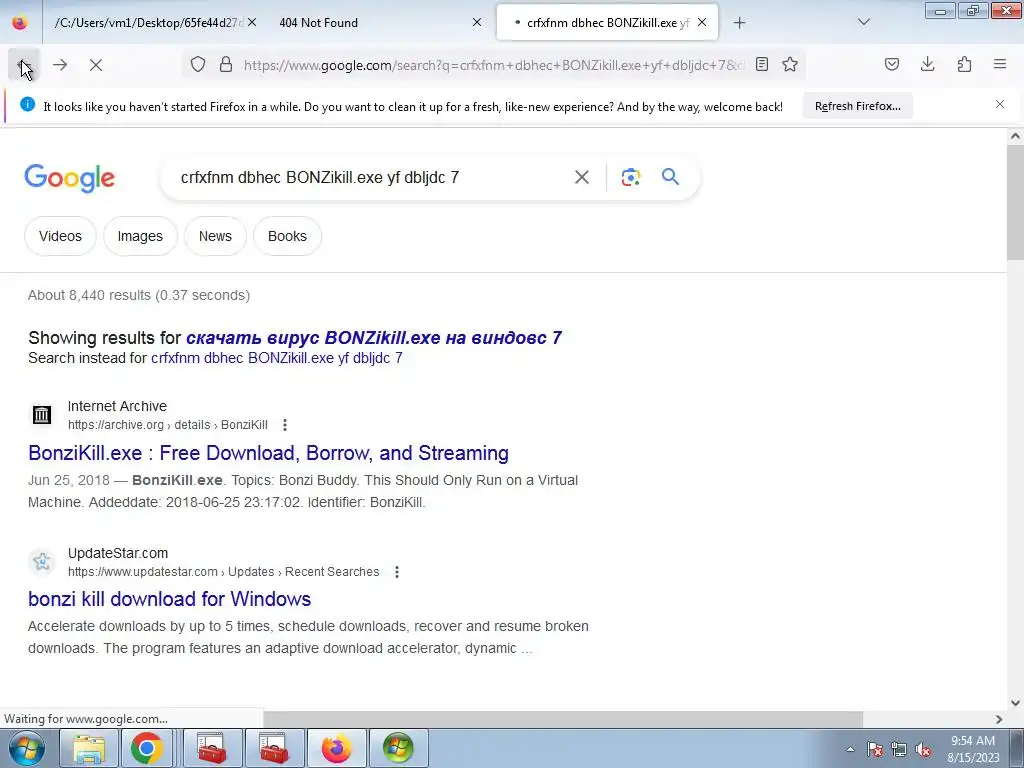Viewport: 1024px width, 768px height.
Task: Go to Google home via logo
Action: (x=69, y=178)
